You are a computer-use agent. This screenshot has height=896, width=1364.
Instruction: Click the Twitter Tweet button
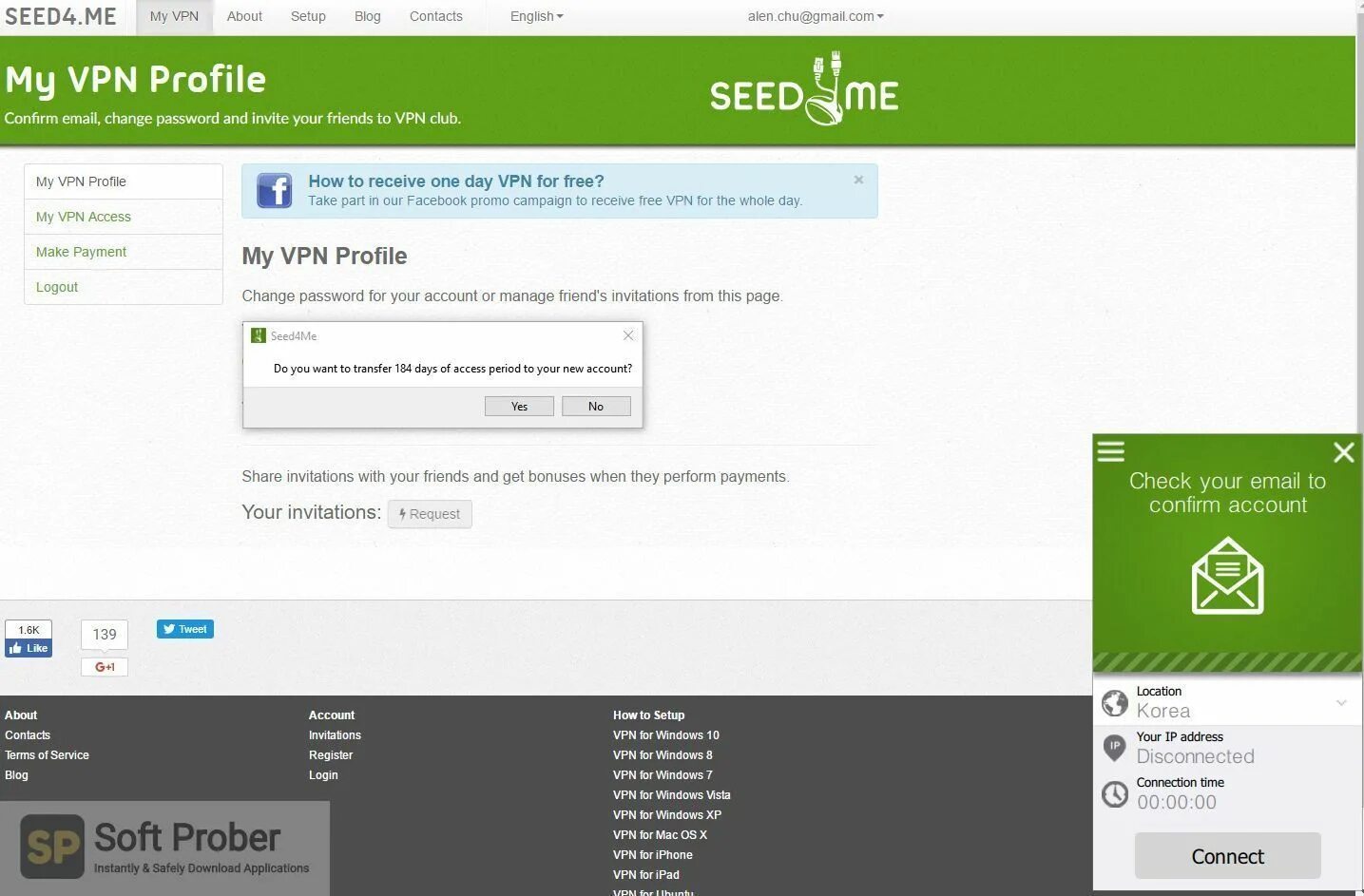[x=185, y=629]
